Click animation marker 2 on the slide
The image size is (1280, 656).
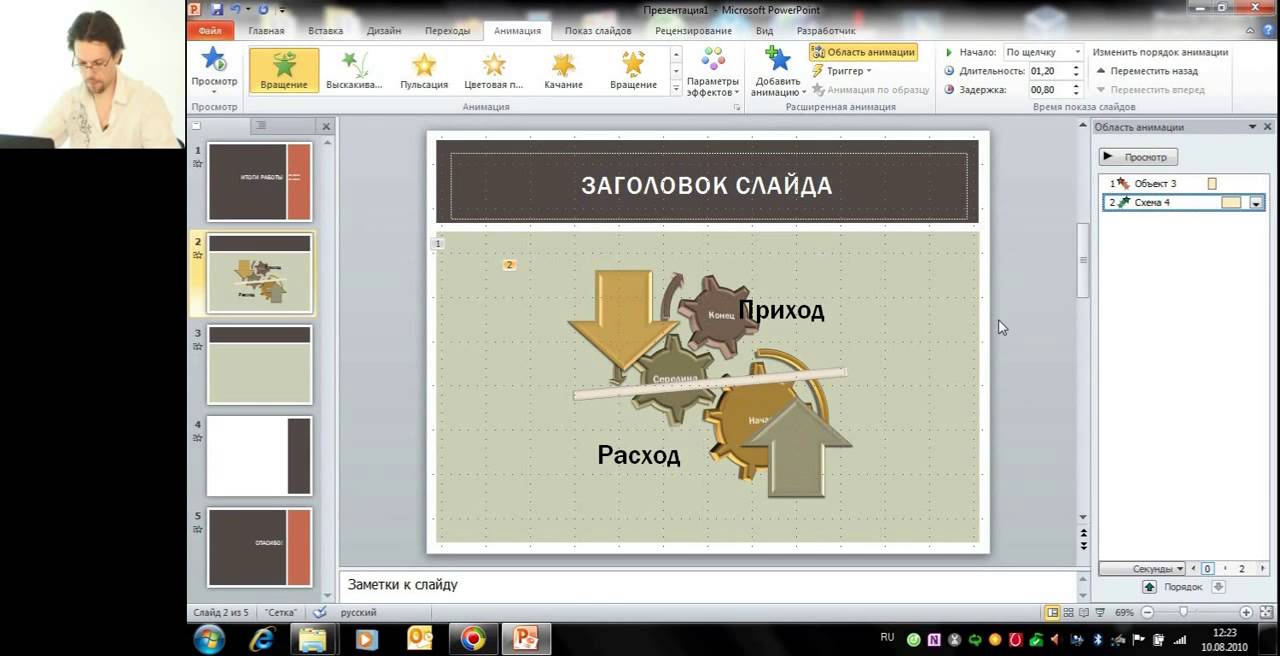coord(509,265)
